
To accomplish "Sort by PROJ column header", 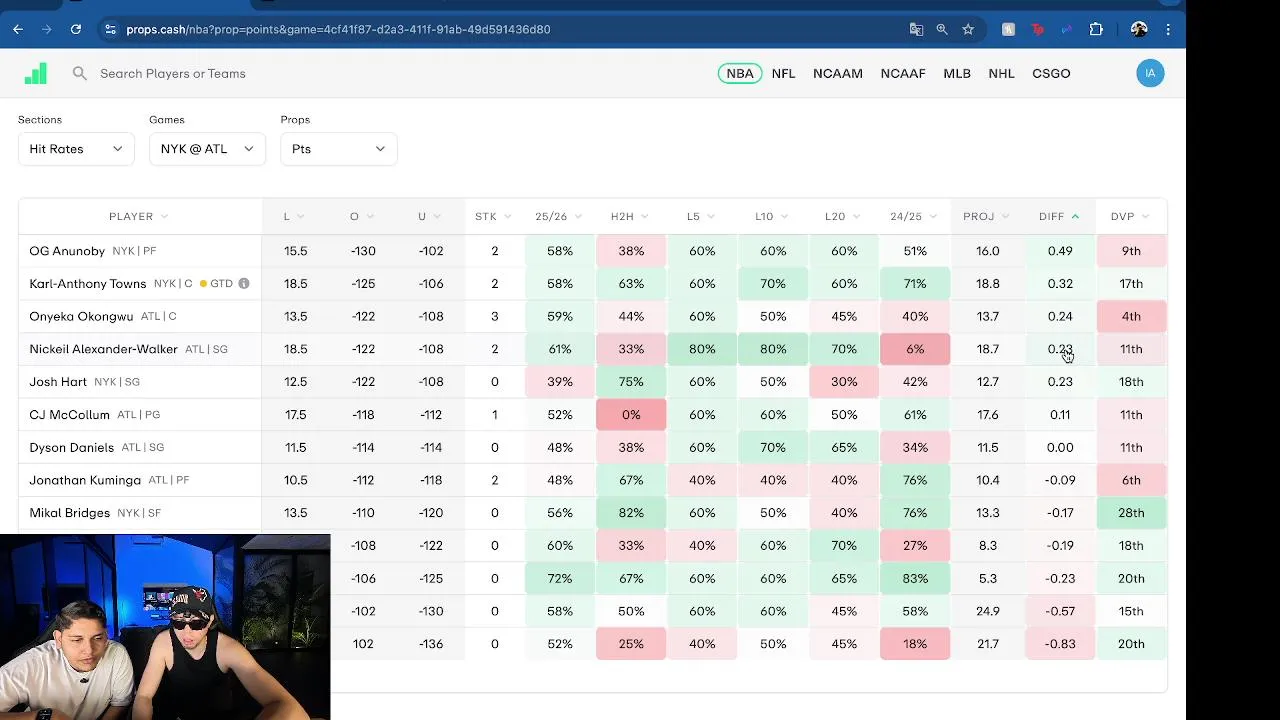I will 986,216.
